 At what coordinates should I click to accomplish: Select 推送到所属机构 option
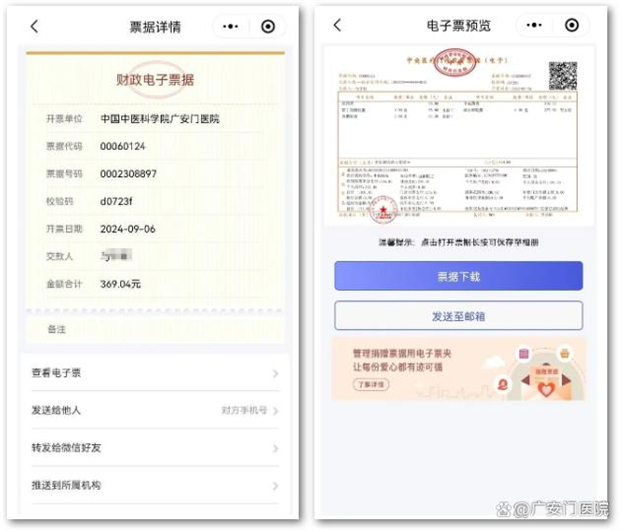[x=155, y=485]
